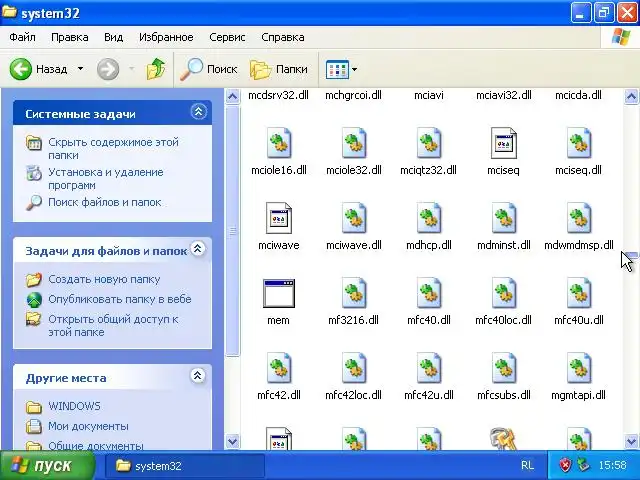Image resolution: width=640 pixels, height=480 pixels.
Task: Click the 15:58 taskbar clock
Action: pyautogui.click(x=612, y=465)
